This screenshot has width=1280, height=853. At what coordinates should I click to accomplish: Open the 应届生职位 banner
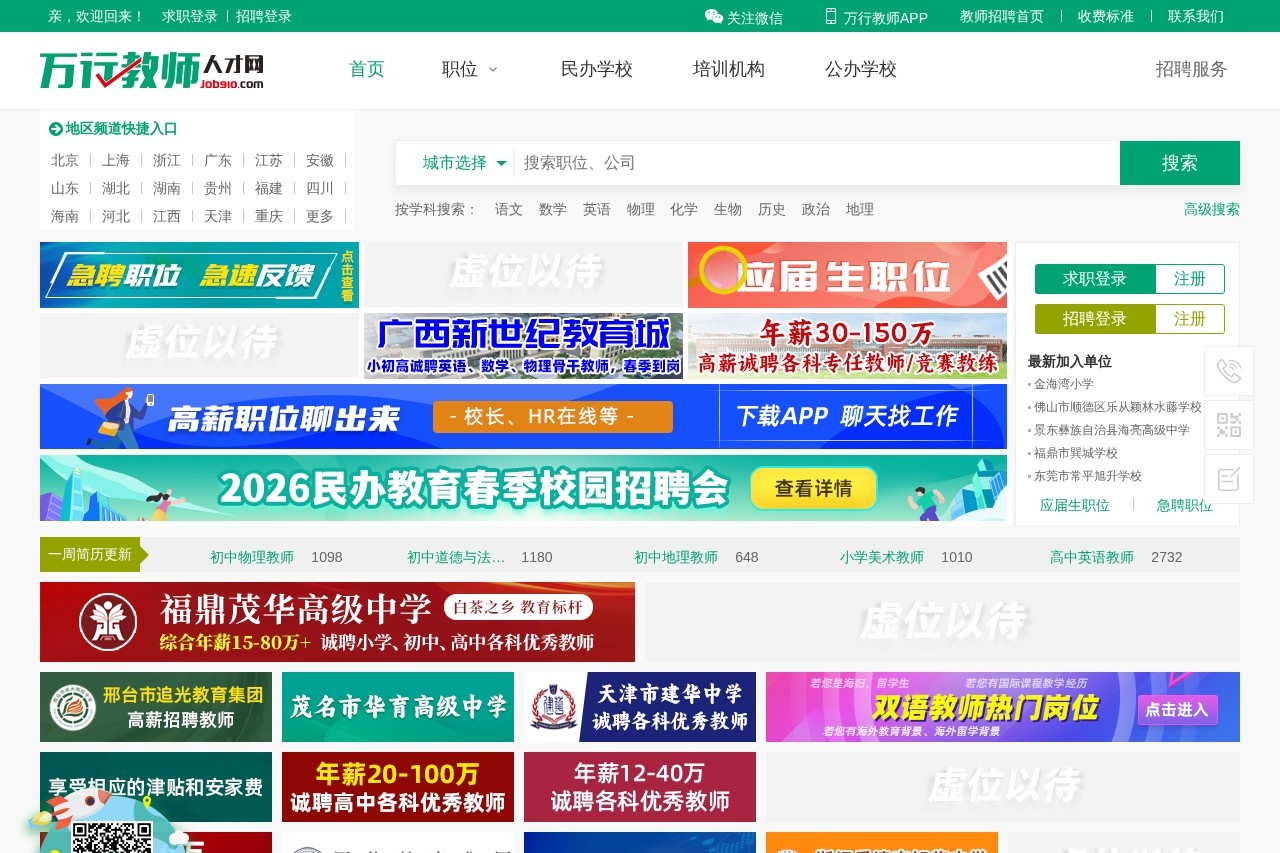(847, 275)
